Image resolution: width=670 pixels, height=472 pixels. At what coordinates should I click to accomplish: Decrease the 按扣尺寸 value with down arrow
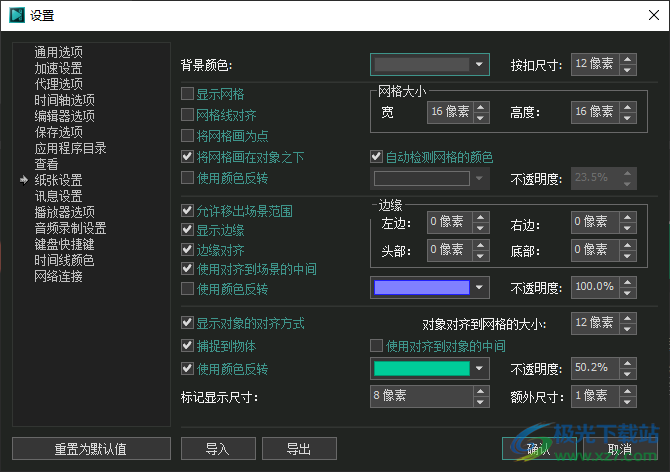pos(627,70)
